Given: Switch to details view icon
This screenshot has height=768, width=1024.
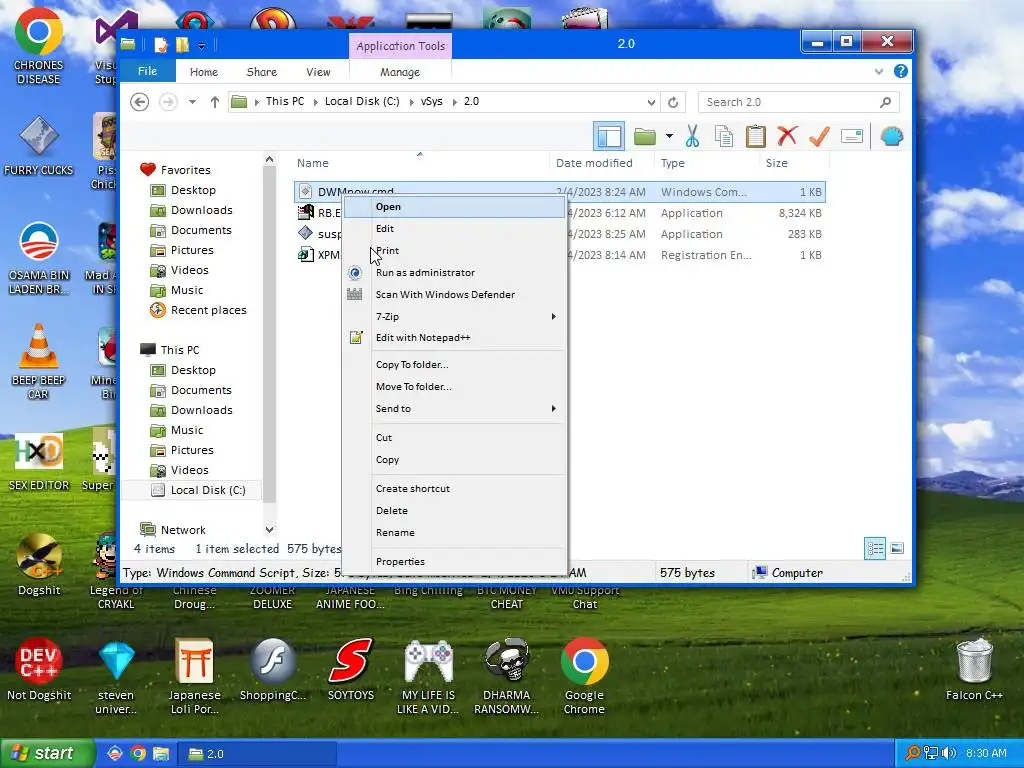Looking at the screenshot, I should pyautogui.click(x=875, y=549).
